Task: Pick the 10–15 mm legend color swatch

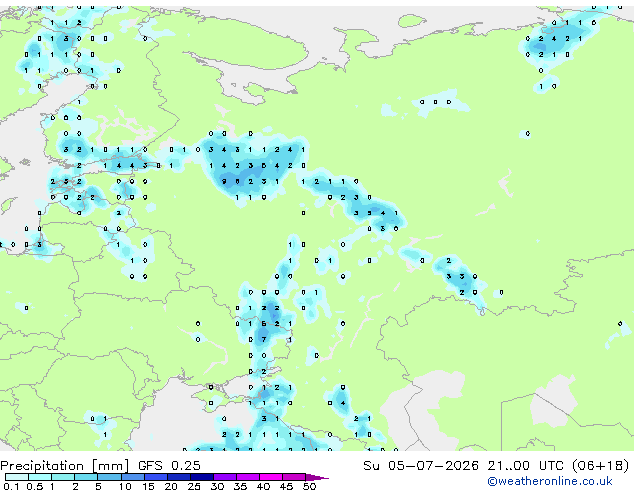Action: click(132, 477)
